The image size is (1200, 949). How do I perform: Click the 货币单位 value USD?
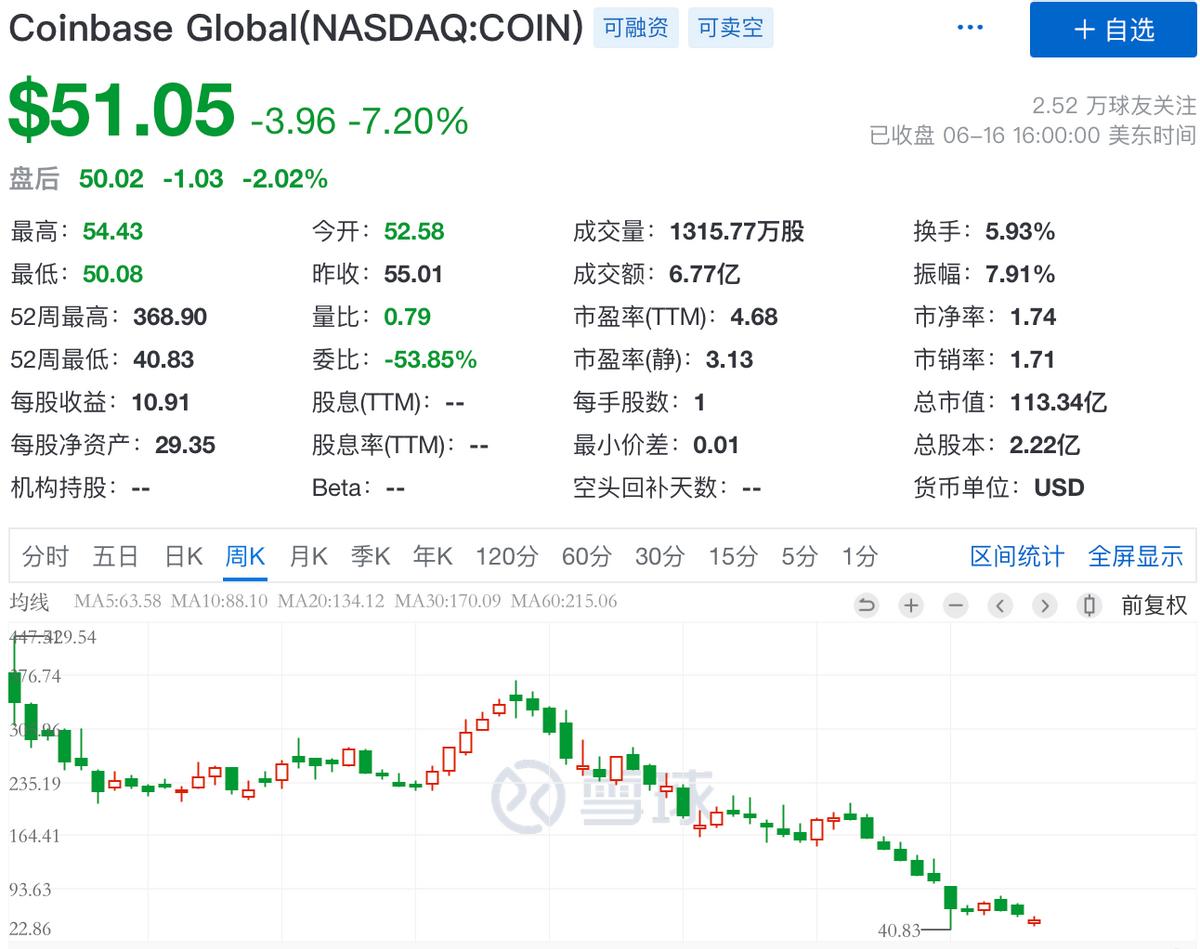(x=1059, y=488)
